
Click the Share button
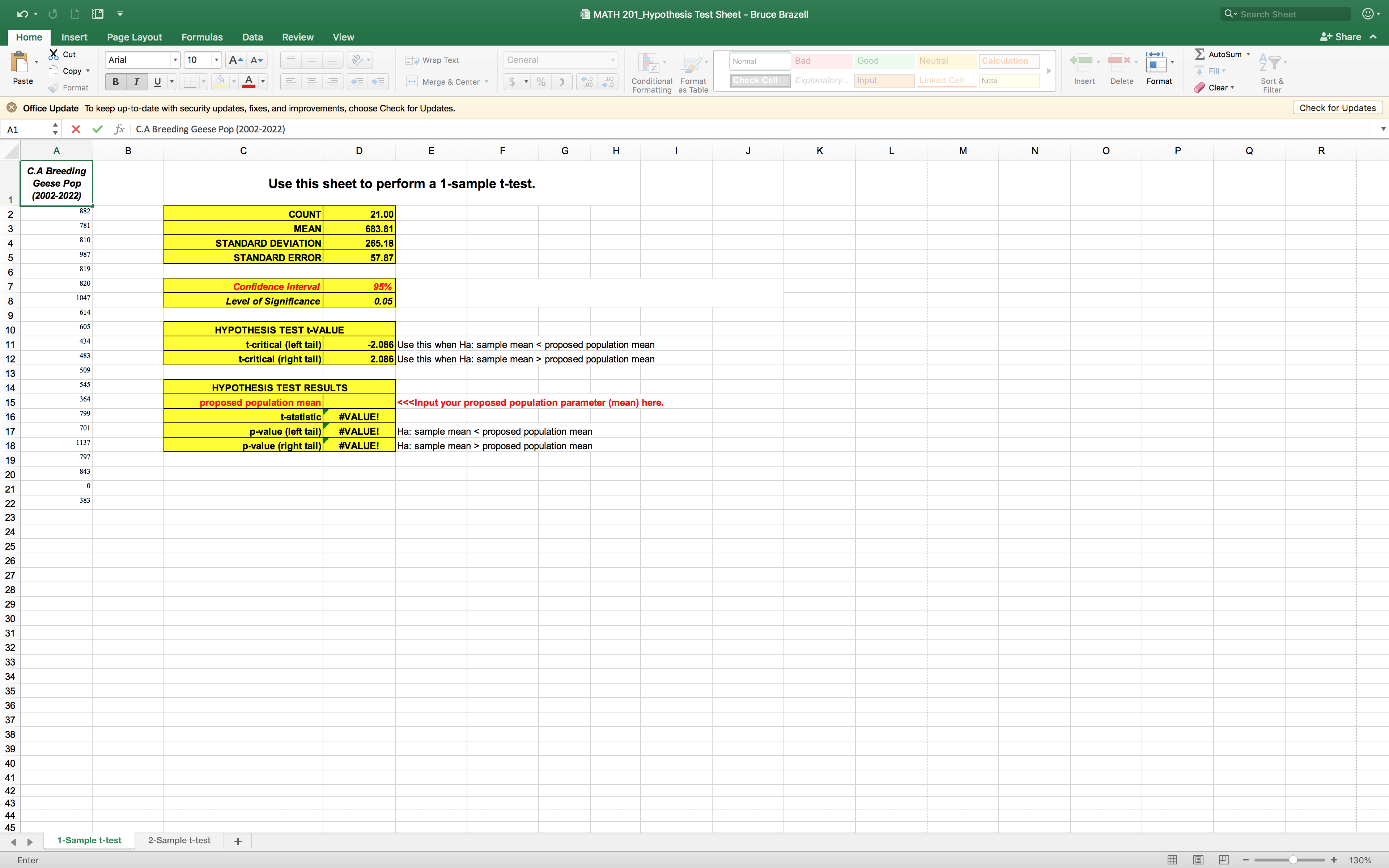click(1341, 37)
